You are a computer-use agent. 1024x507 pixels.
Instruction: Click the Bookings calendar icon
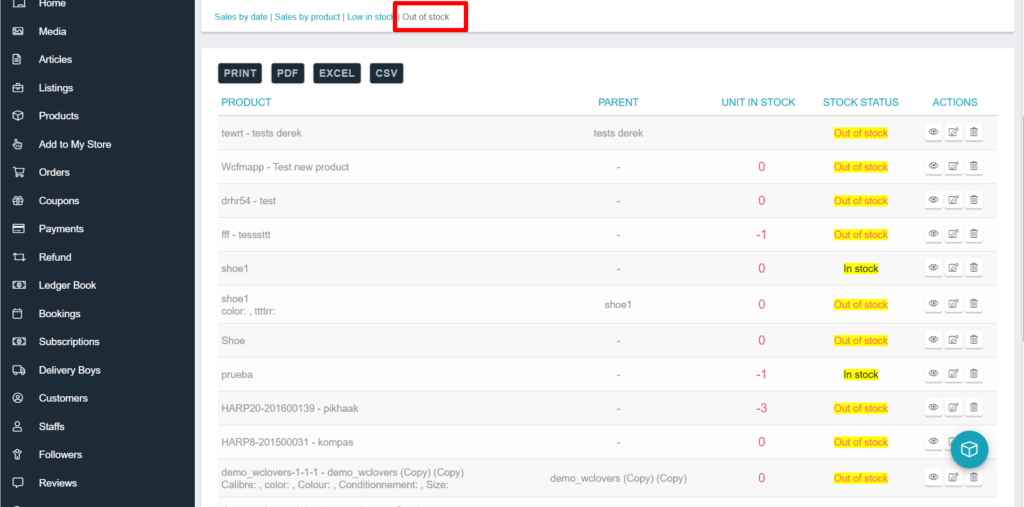click(x=18, y=313)
